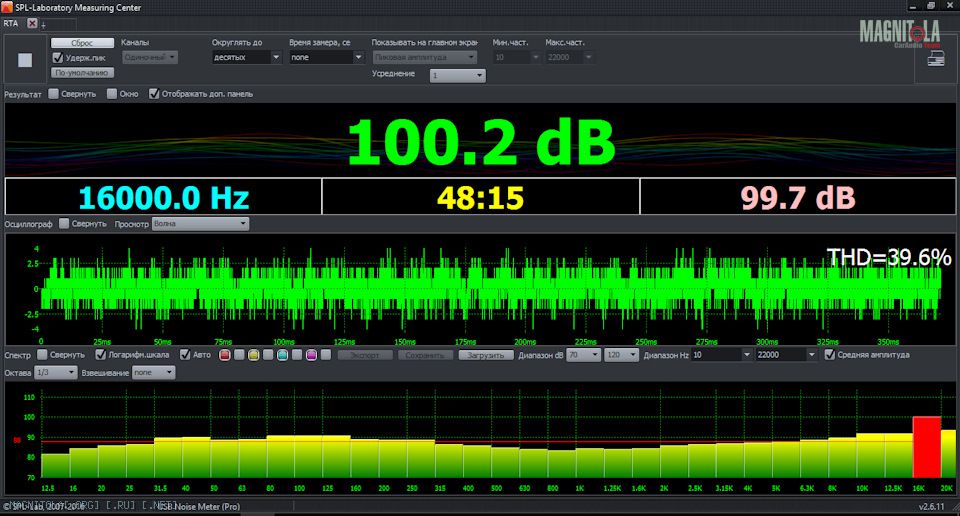Click the red 16K spectrum bar
960x516 pixels.
pyautogui.click(x=926, y=447)
